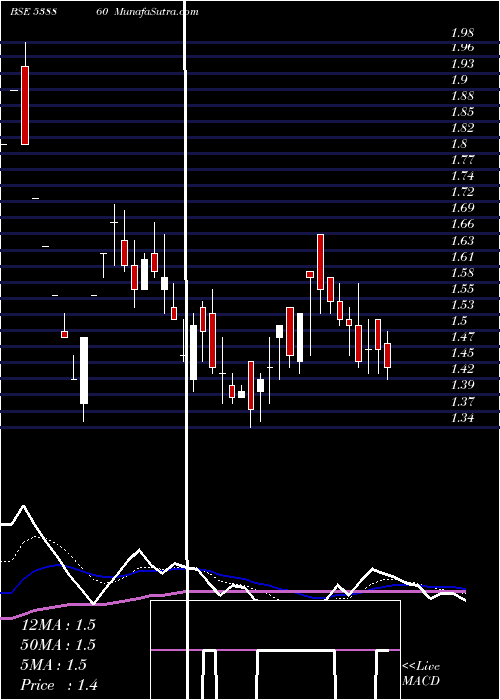This screenshot has width=500, height=700.
Task: Select the 1.72 price axis label
Action: tap(462, 192)
